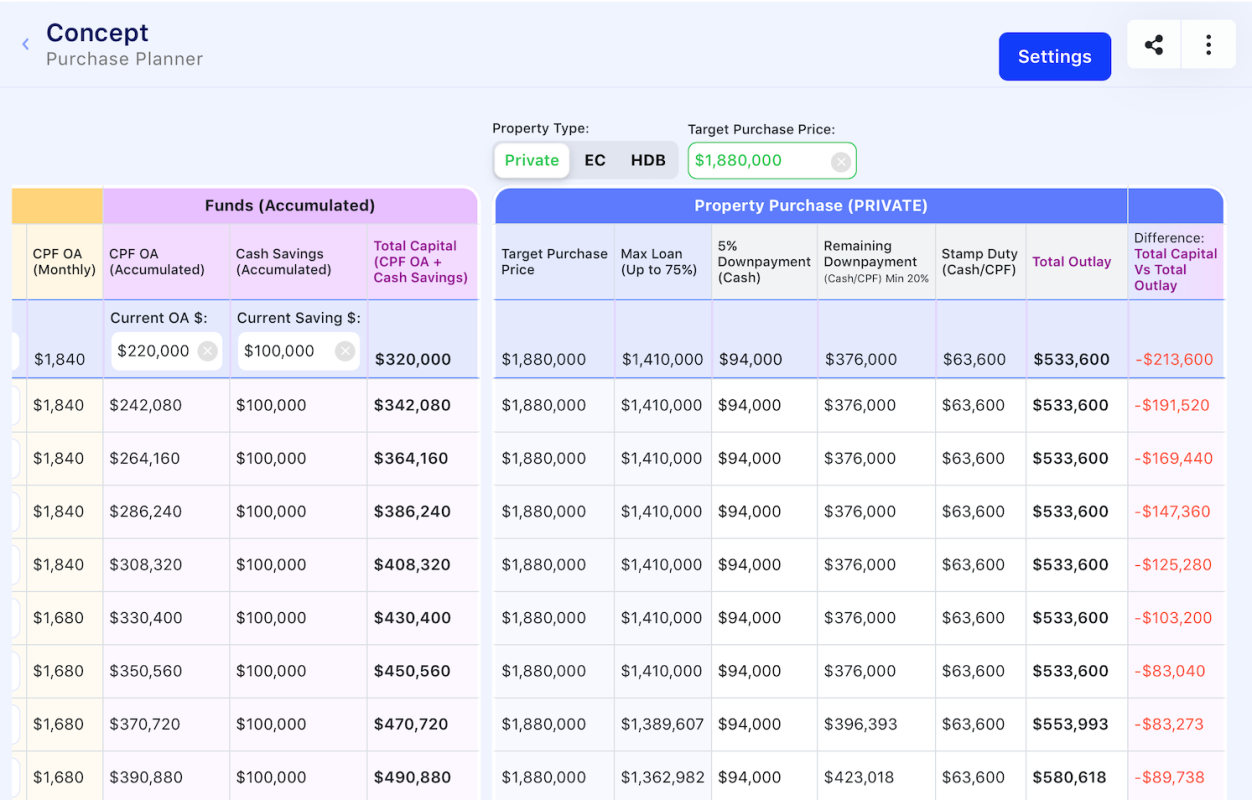
Task: Click the Property Purchase (PRIVATE) header
Action: click(811, 206)
